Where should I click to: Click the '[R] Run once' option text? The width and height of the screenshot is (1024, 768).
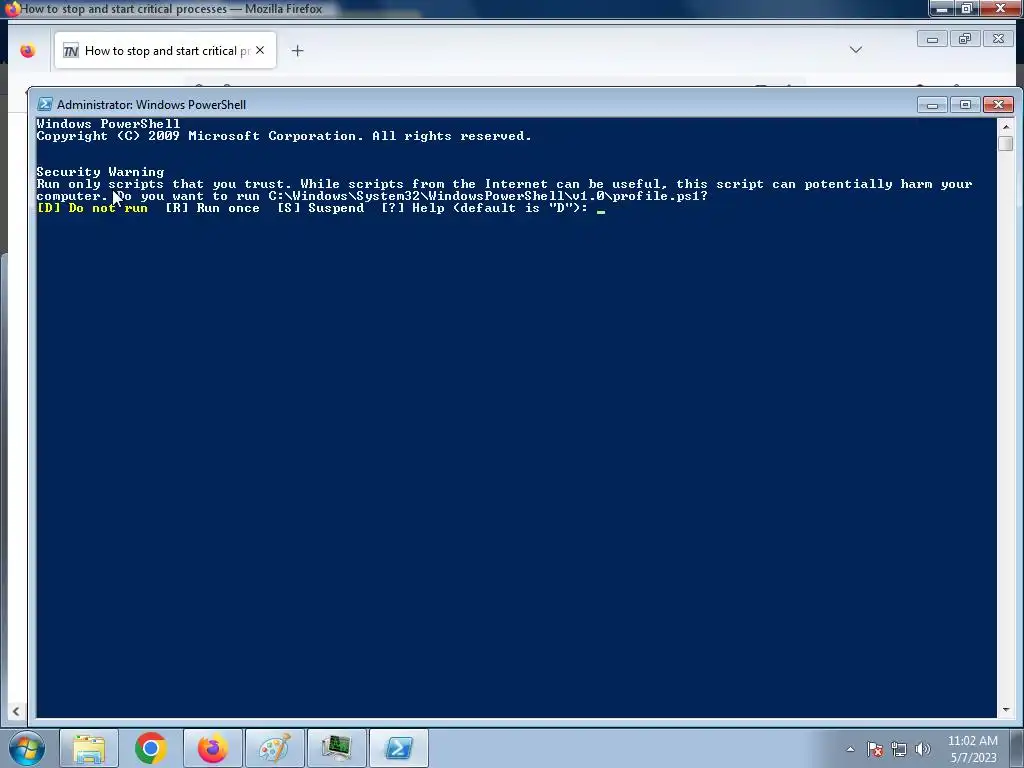pos(212,208)
